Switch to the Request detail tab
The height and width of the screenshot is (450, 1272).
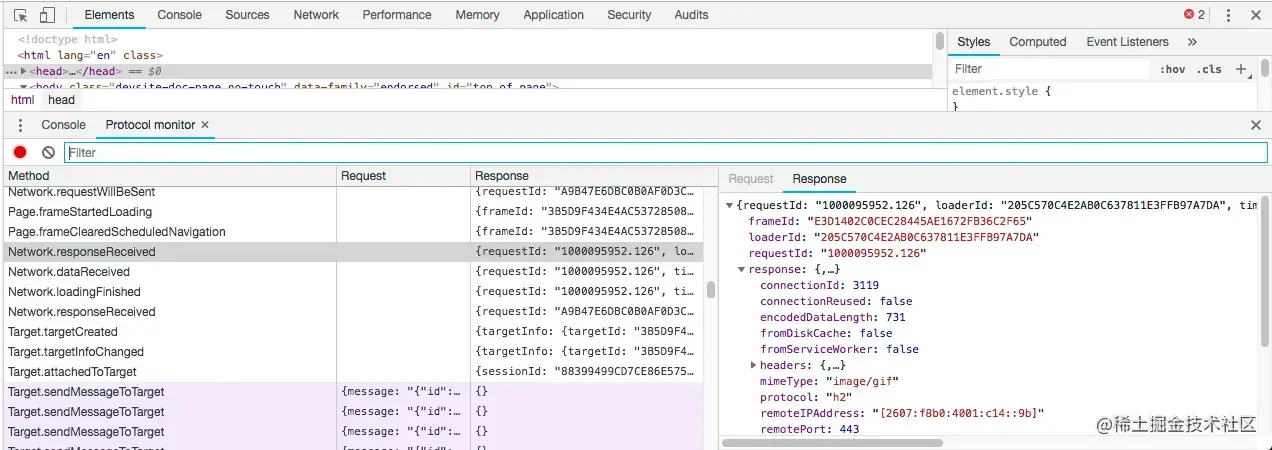click(751, 179)
